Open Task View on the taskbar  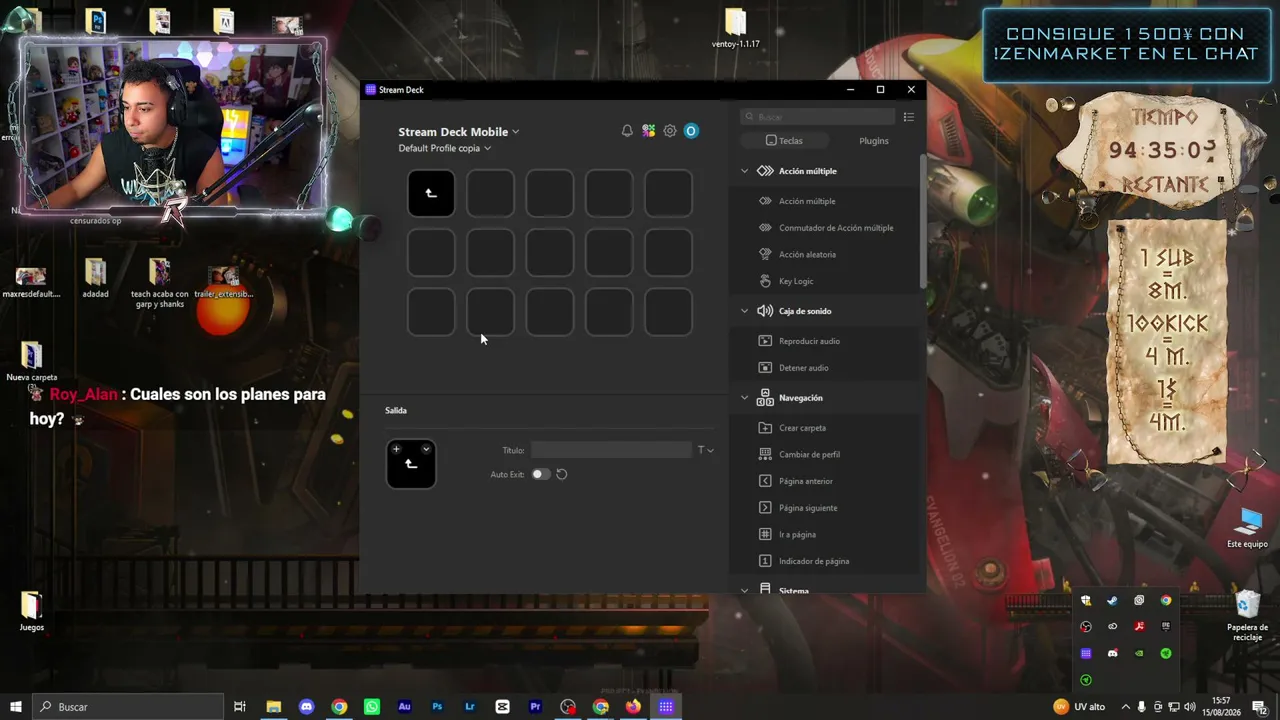[240, 707]
